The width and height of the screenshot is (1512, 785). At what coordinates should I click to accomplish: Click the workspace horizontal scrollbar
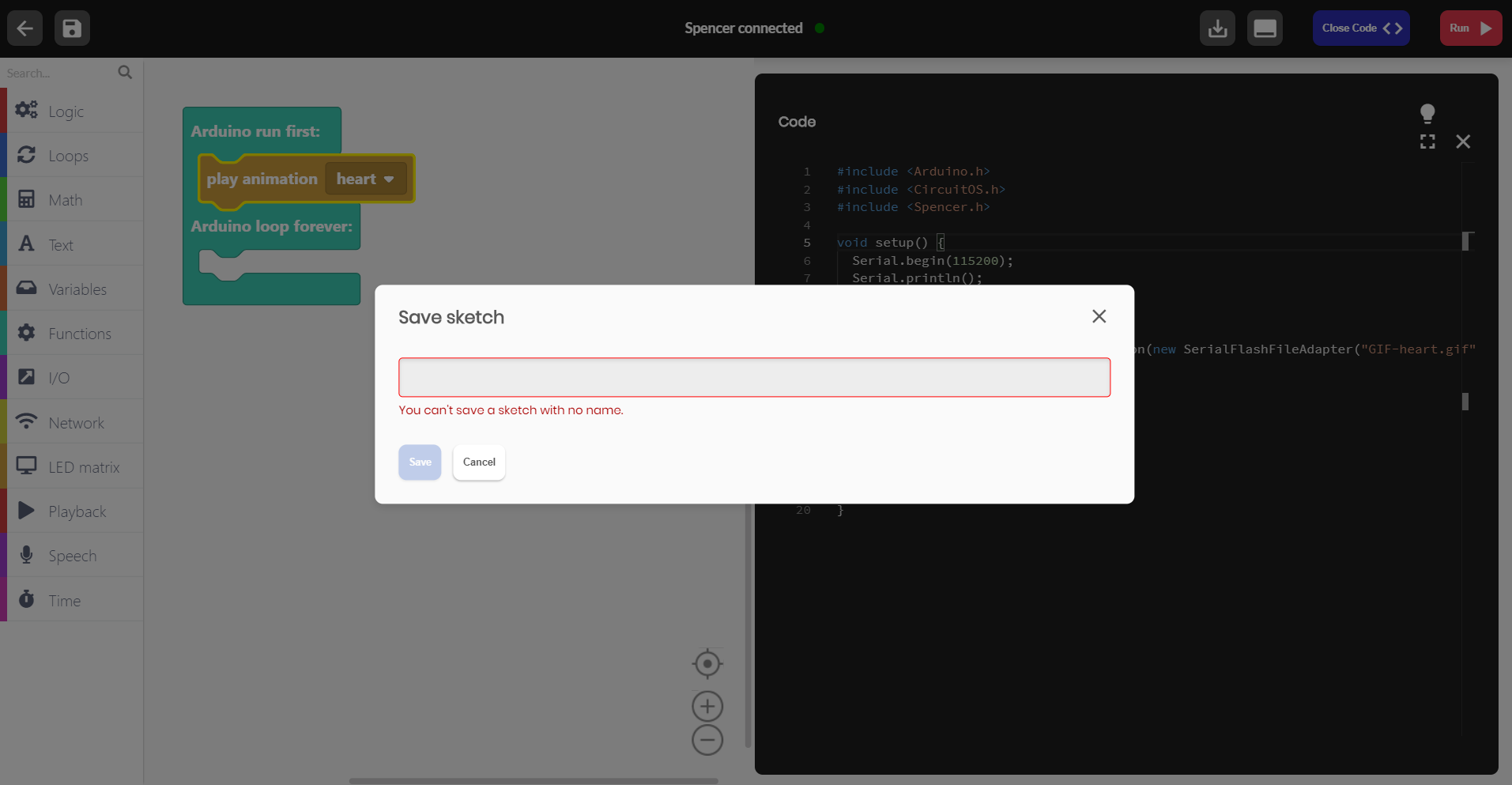534,781
